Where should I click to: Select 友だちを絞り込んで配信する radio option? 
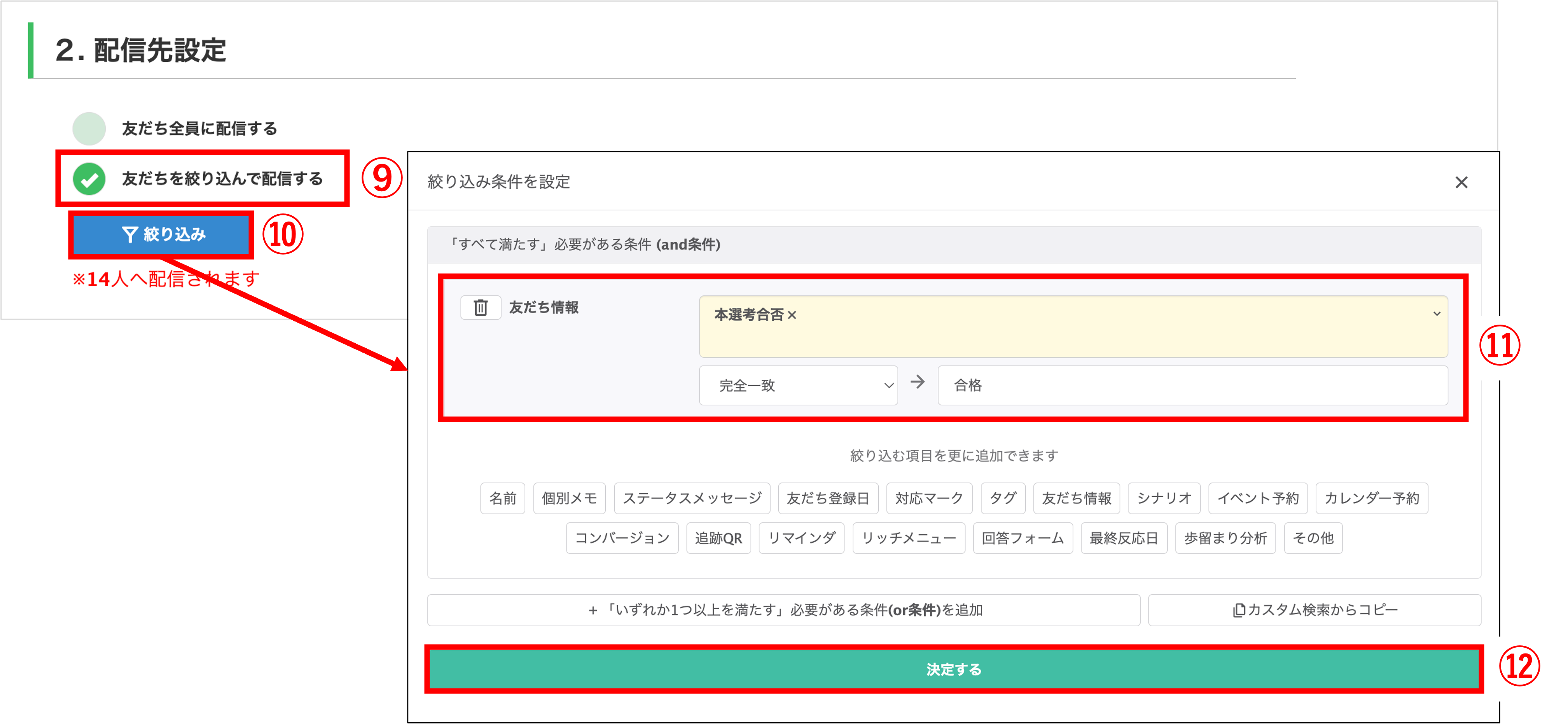[89, 179]
